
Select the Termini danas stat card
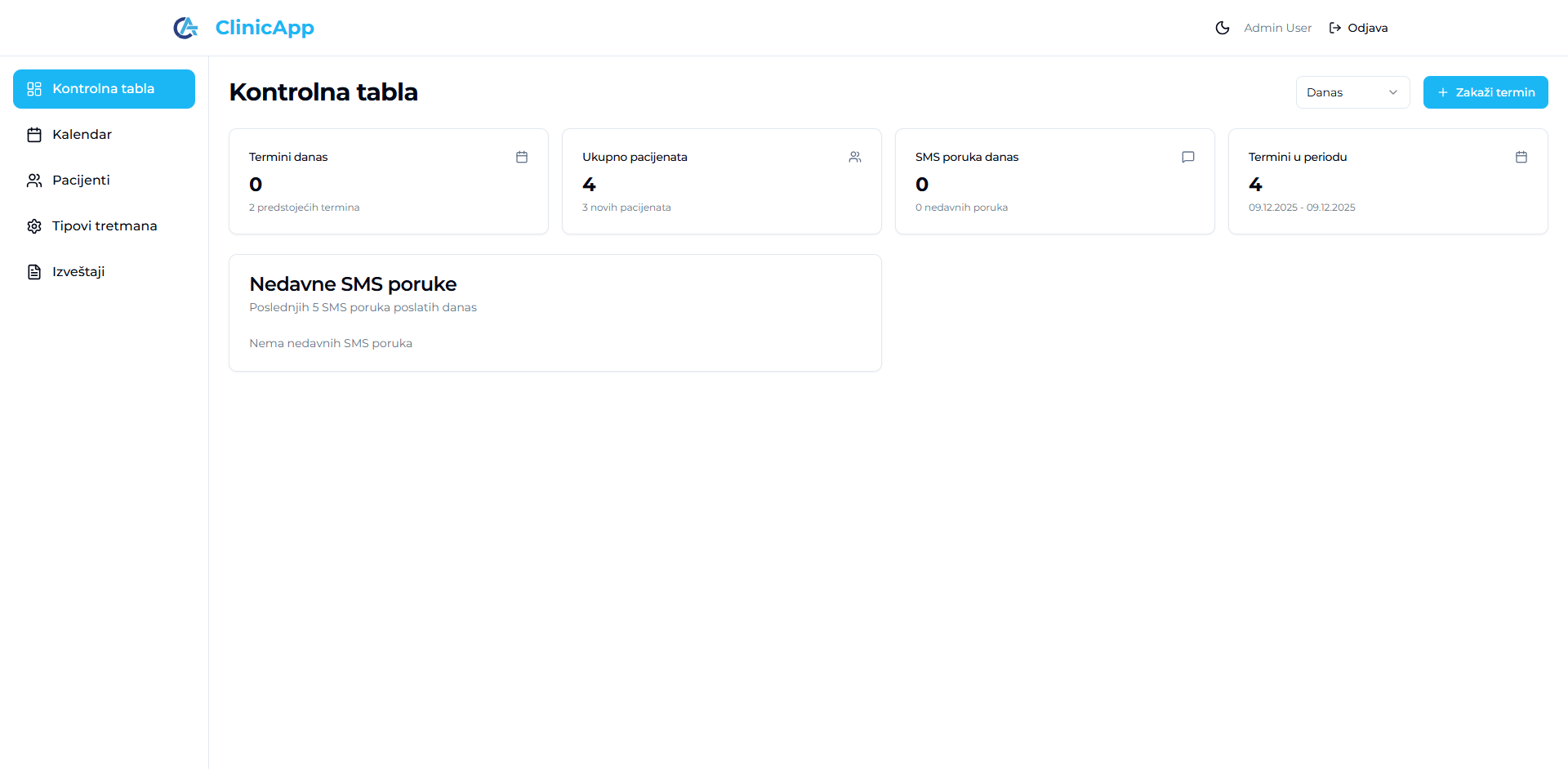point(388,181)
